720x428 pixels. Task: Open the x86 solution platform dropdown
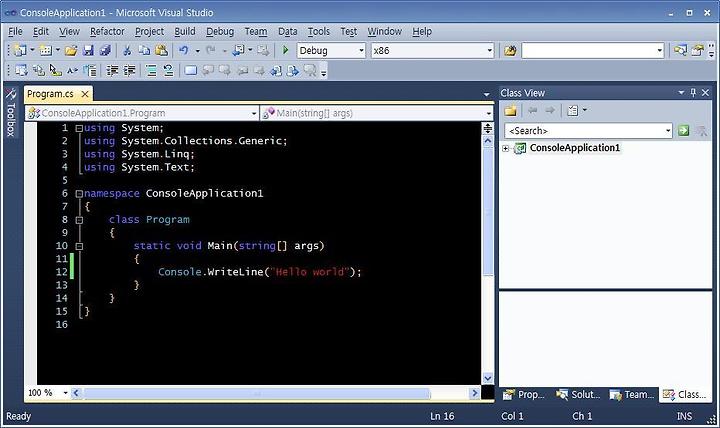tap(489, 51)
